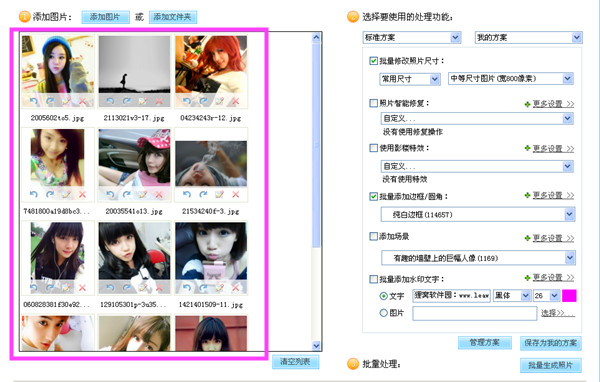Enable 使用影楼特效 checkbox
The width and height of the screenshot is (600, 382).
[x=373, y=148]
